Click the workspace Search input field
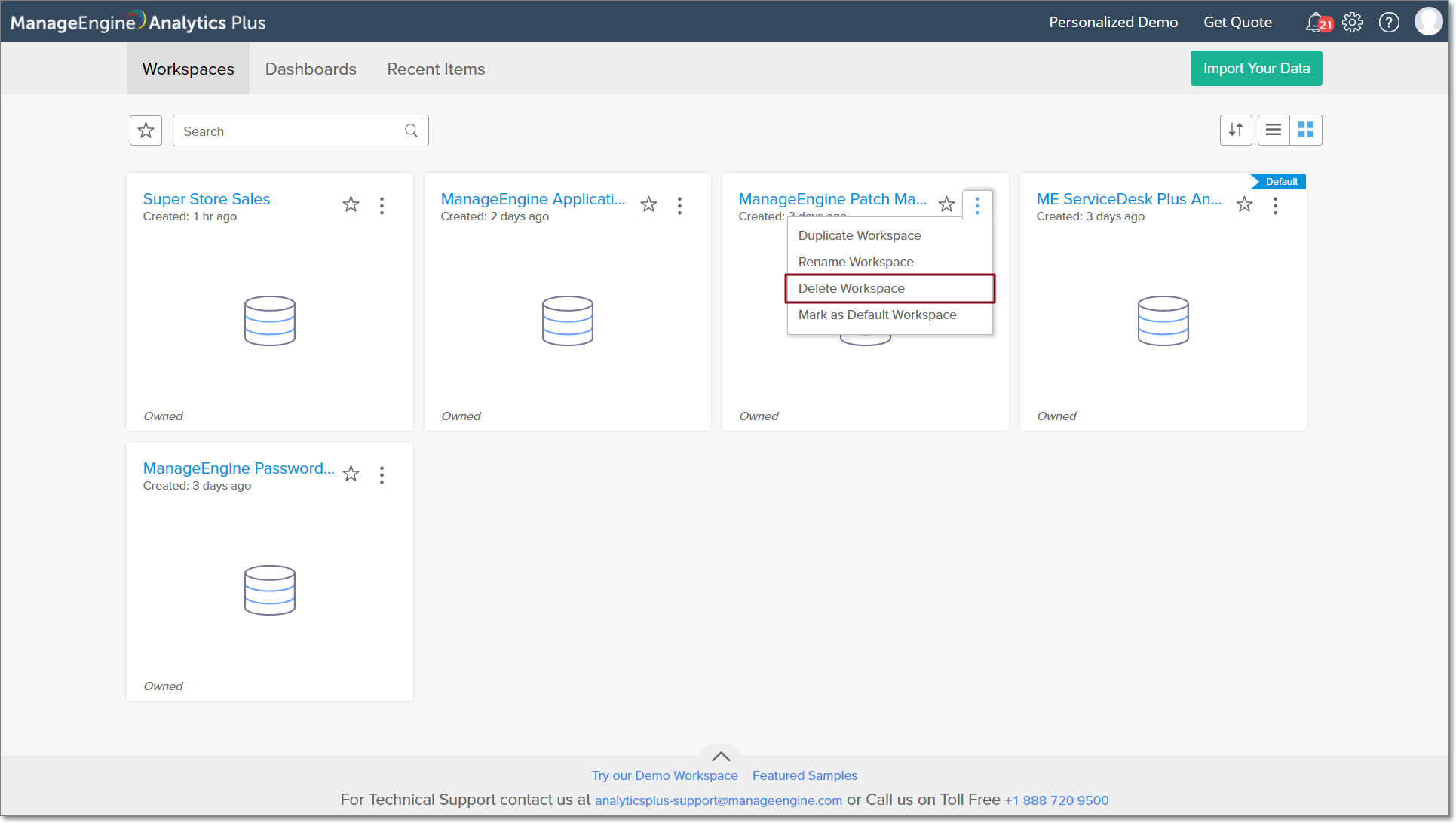 290,131
